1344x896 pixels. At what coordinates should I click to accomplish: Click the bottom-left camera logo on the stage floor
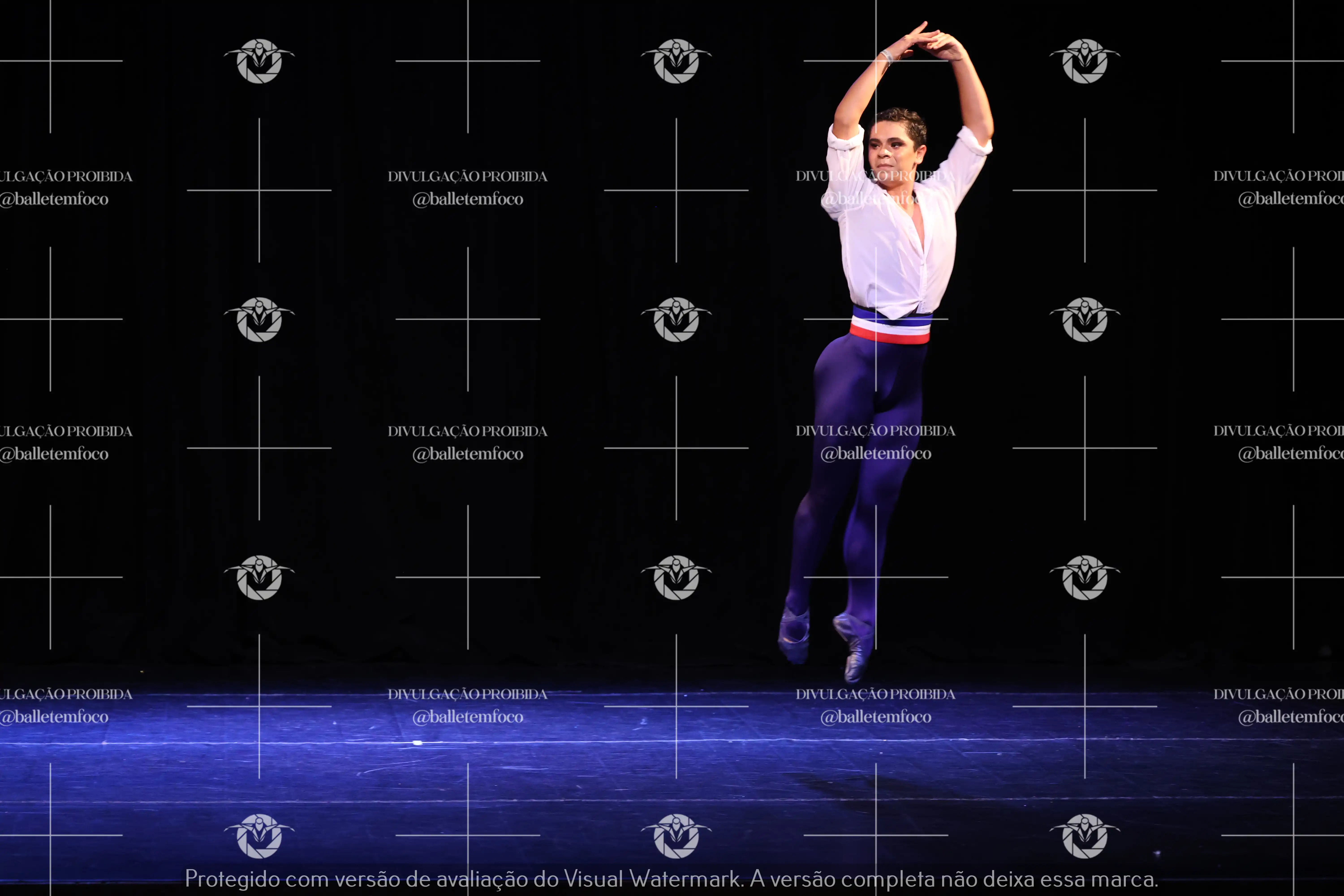[x=259, y=836]
